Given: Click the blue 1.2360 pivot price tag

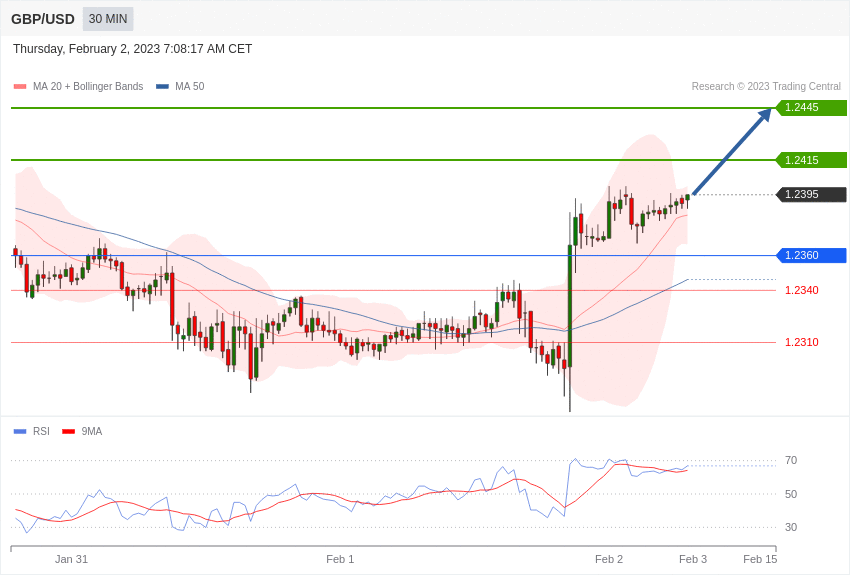Looking at the screenshot, I should tap(811, 255).
